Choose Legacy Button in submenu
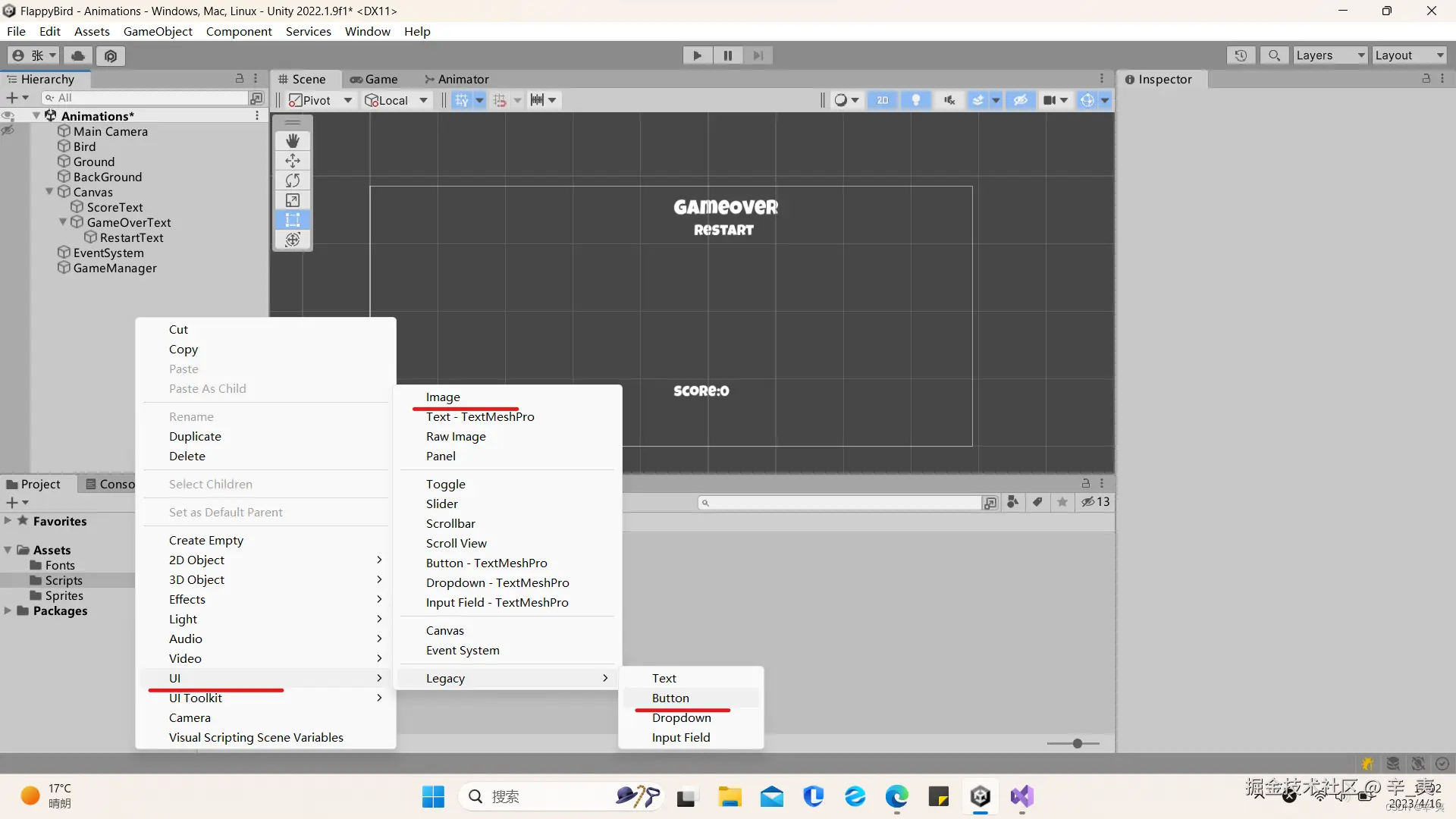This screenshot has width=1456, height=819. point(670,698)
